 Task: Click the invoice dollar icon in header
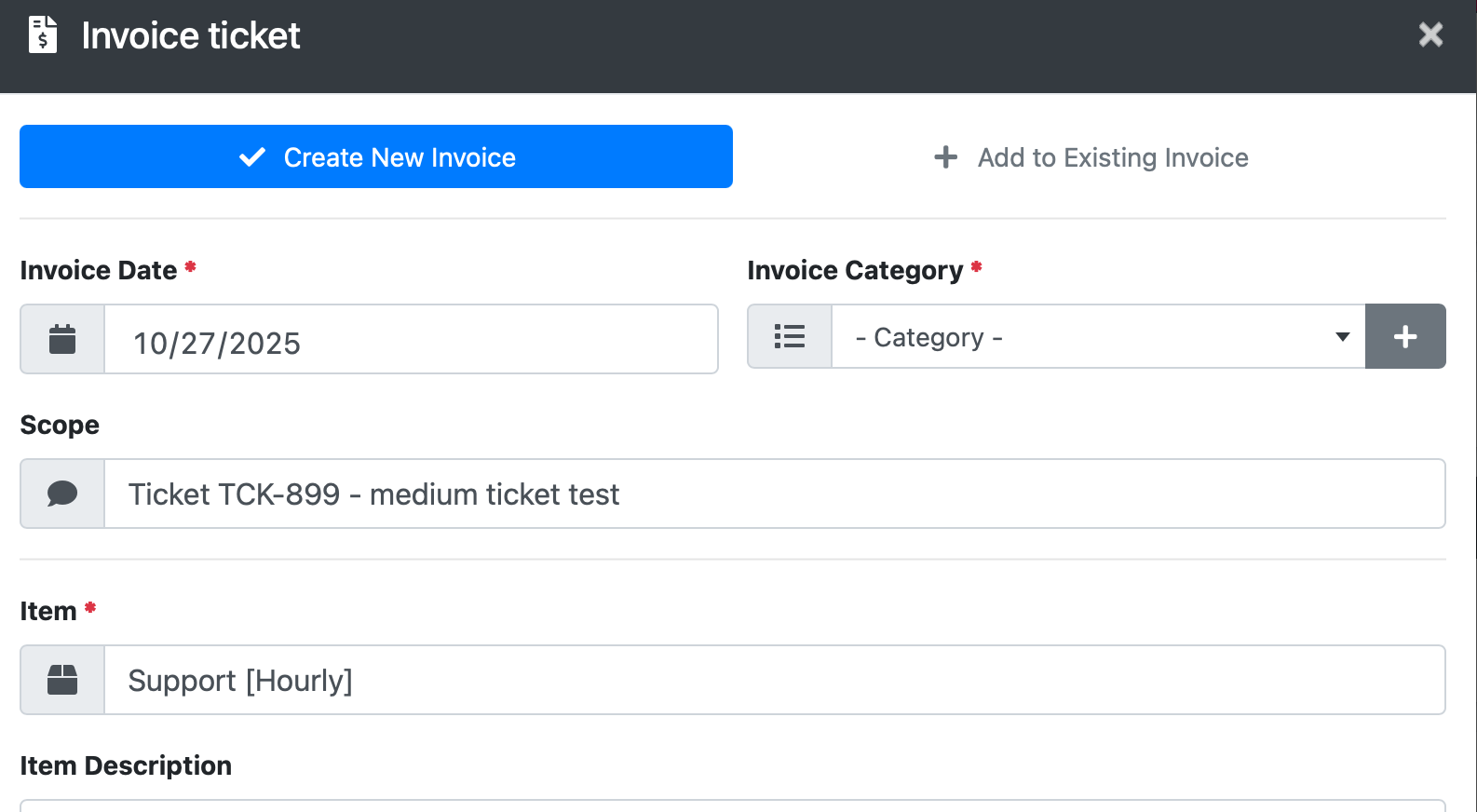[43, 35]
